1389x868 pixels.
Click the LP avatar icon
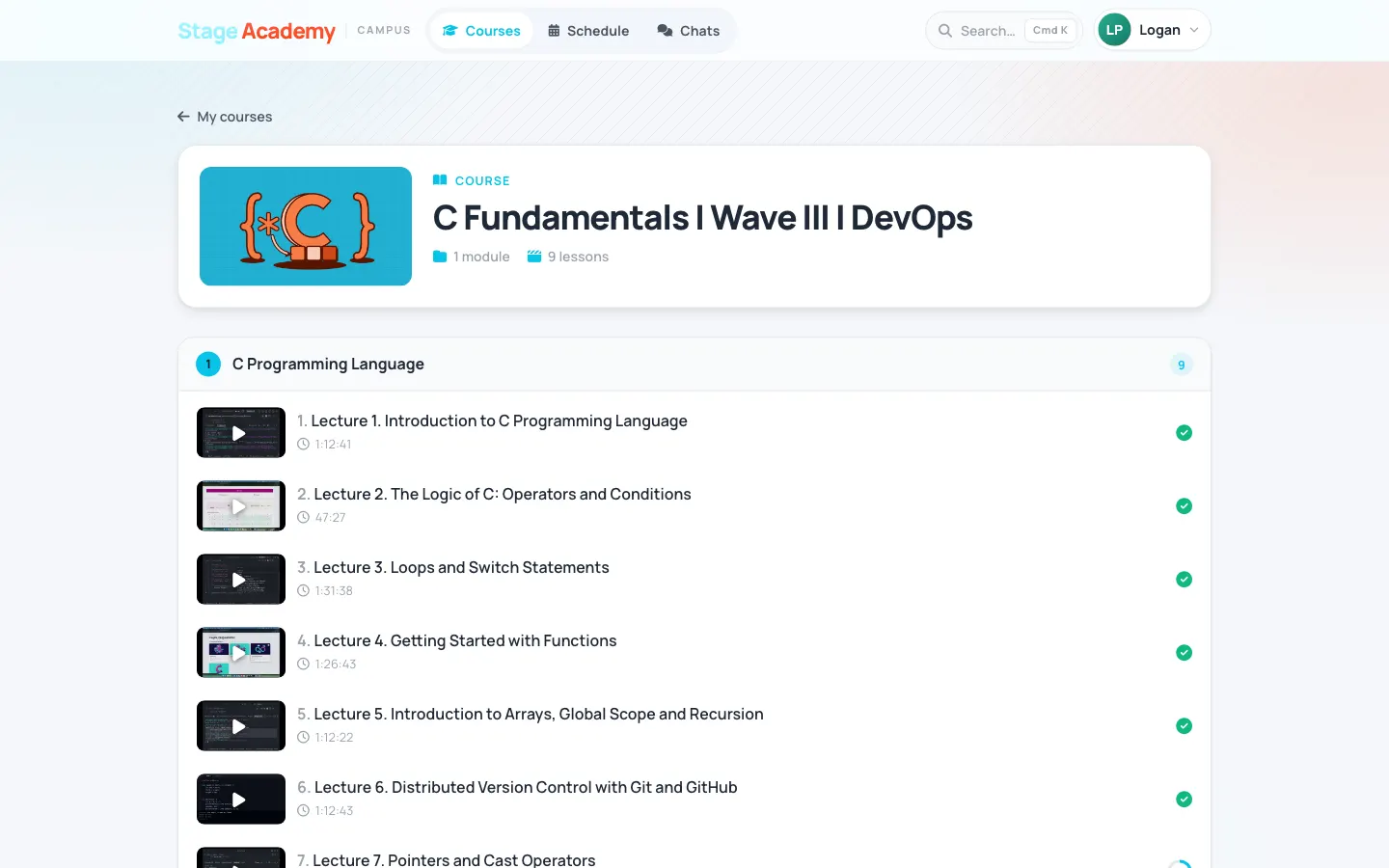(1114, 30)
